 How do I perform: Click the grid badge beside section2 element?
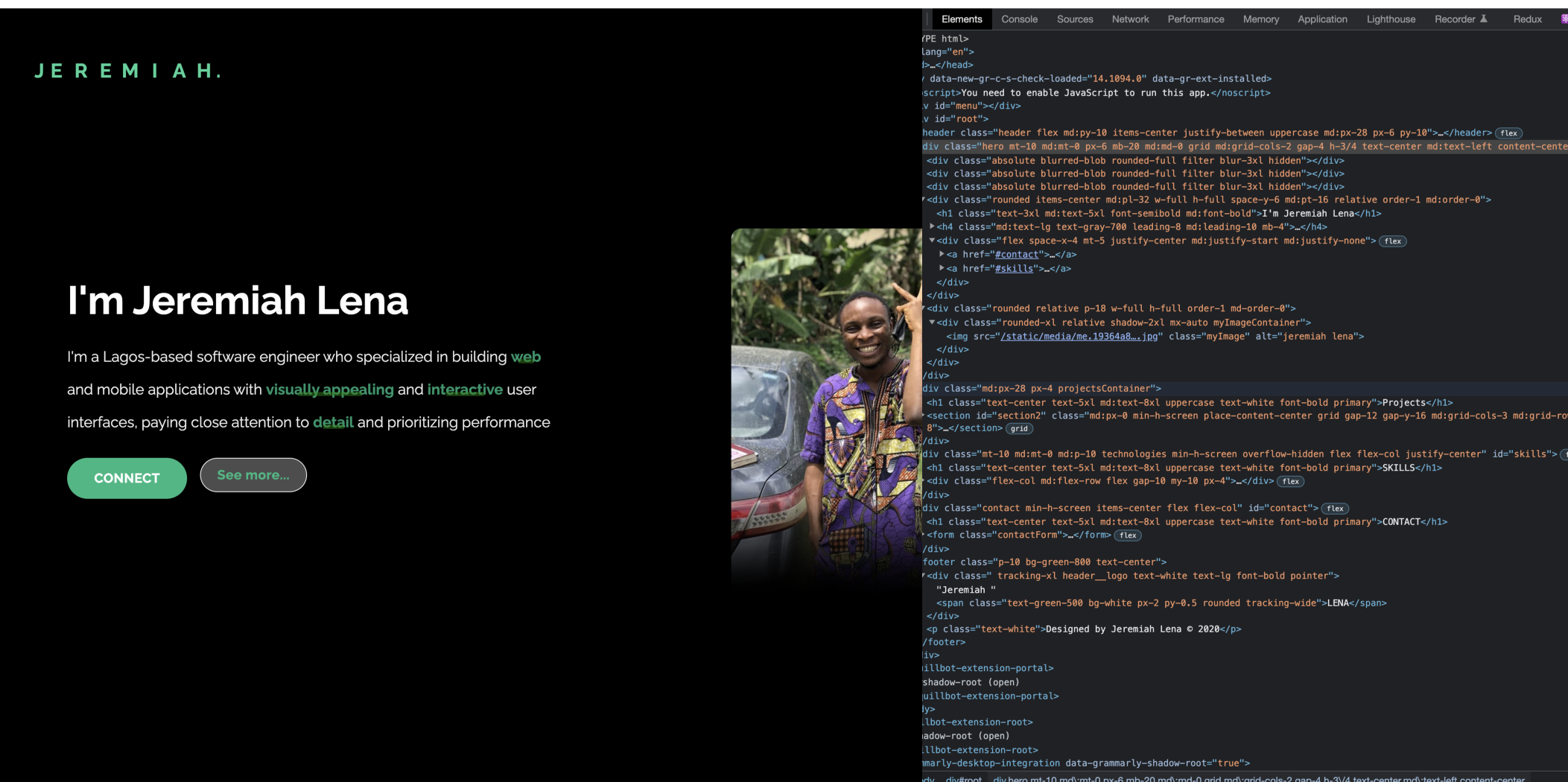tap(1019, 429)
